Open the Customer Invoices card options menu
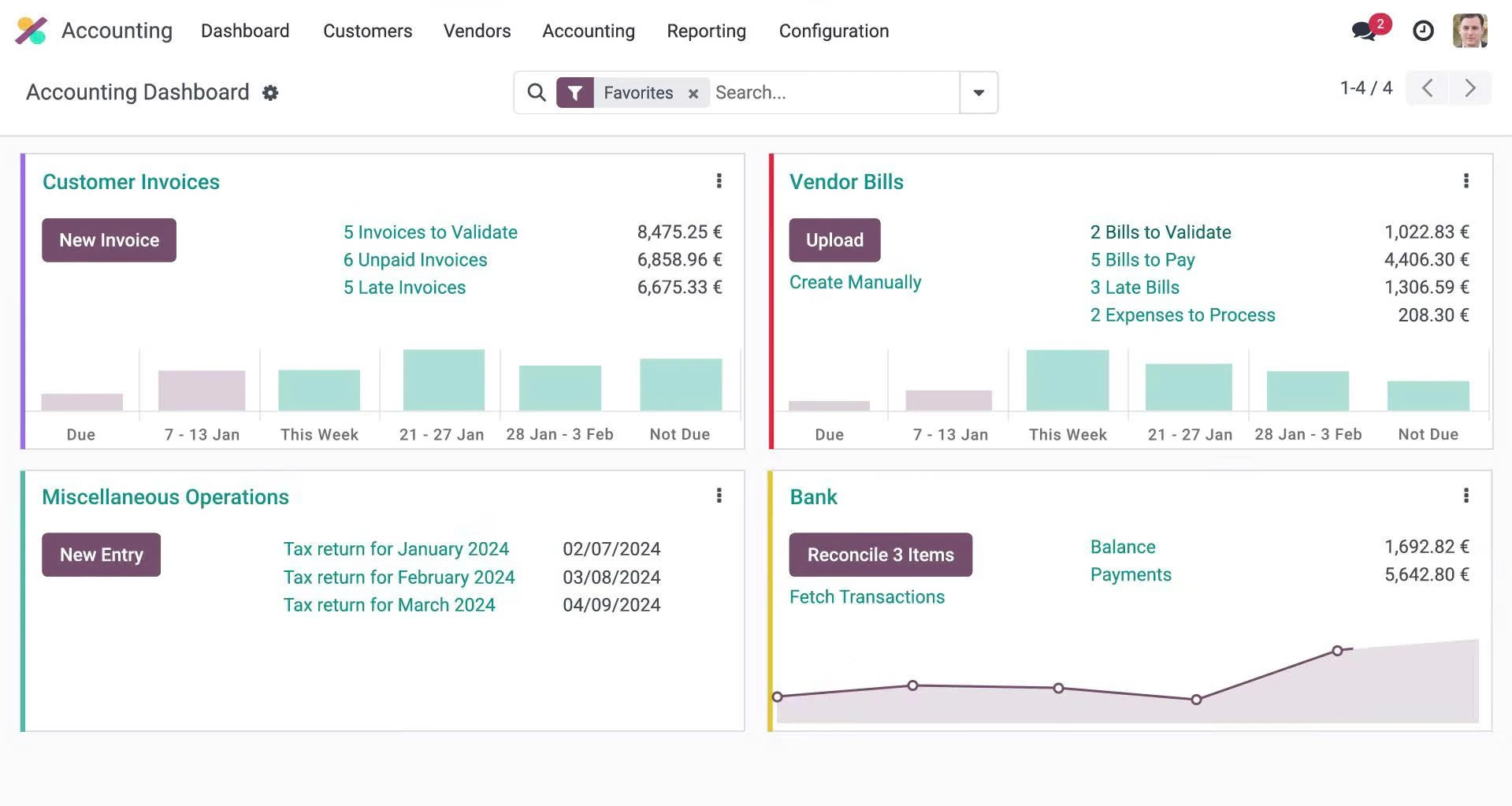1512x806 pixels. click(719, 181)
